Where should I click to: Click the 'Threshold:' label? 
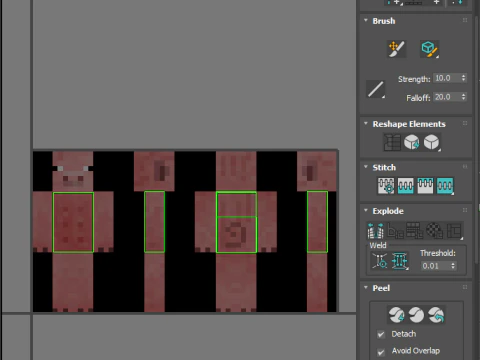[438, 253]
